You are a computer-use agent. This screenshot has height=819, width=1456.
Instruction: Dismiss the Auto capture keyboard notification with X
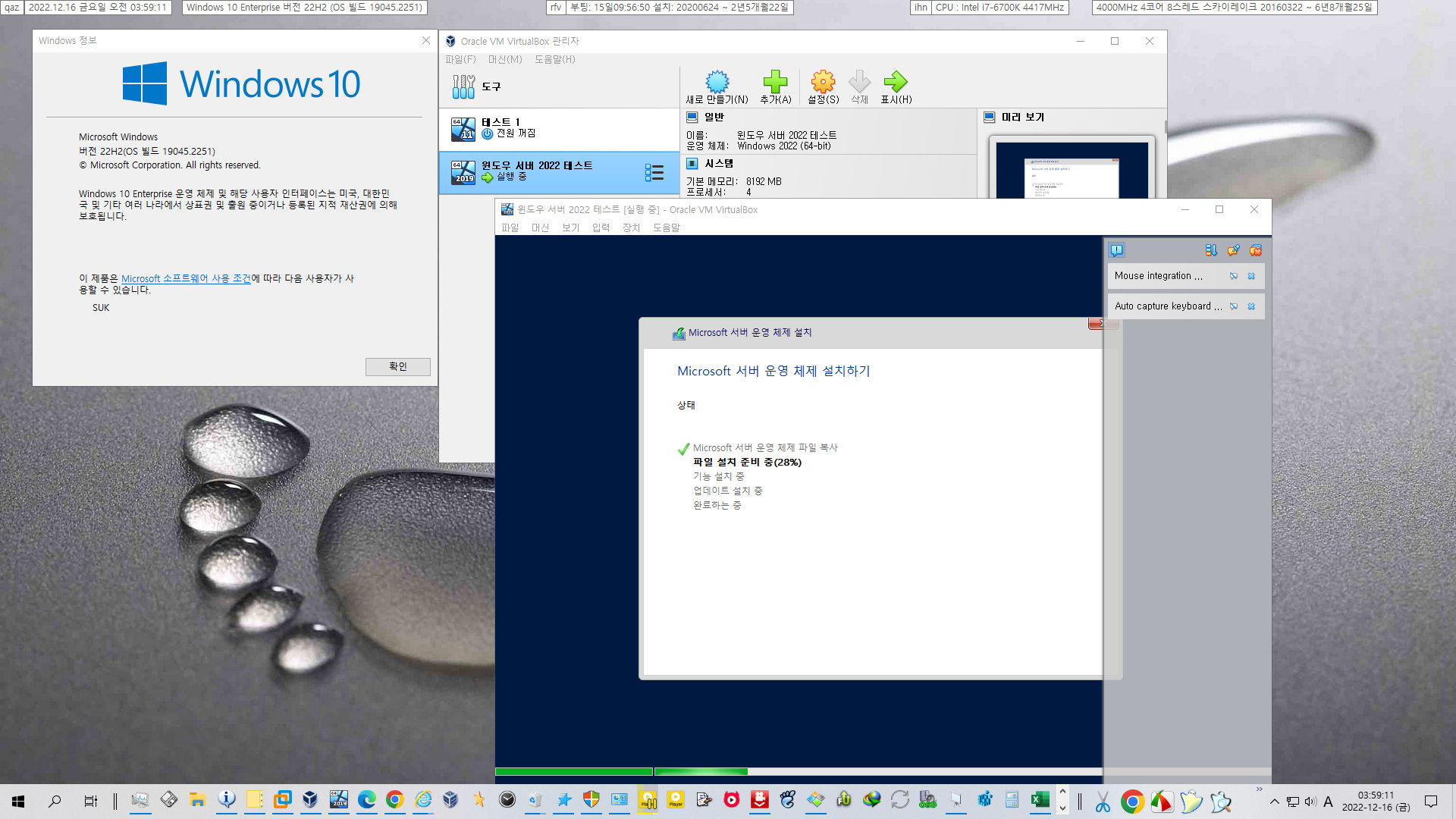[1251, 306]
